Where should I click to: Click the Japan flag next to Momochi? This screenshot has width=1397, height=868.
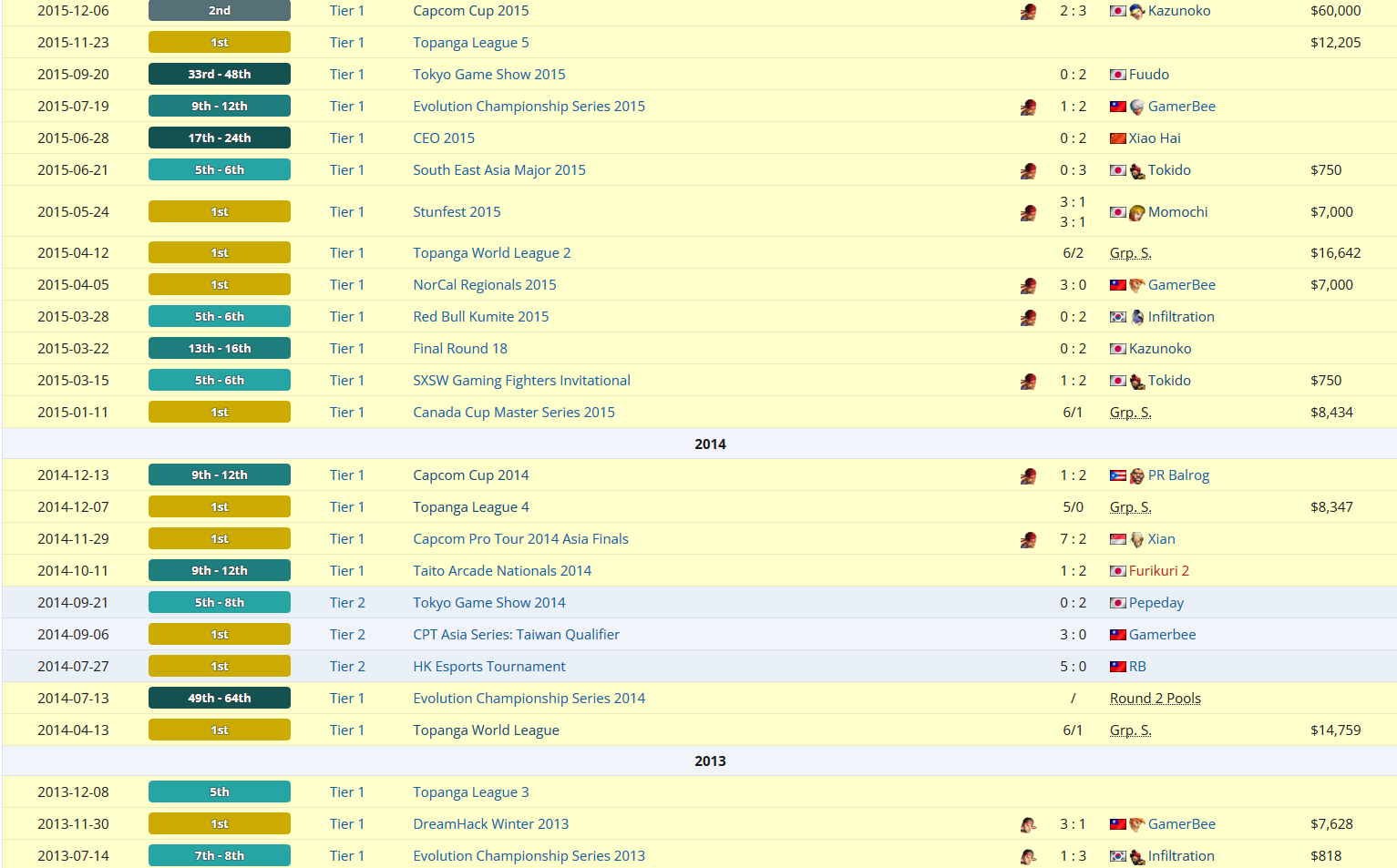click(x=1117, y=212)
